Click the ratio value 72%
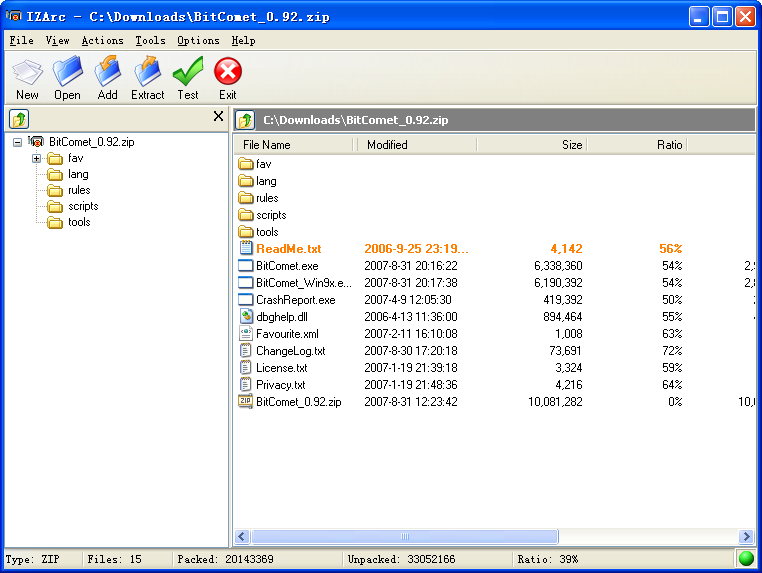The image size is (762, 573). (672, 351)
